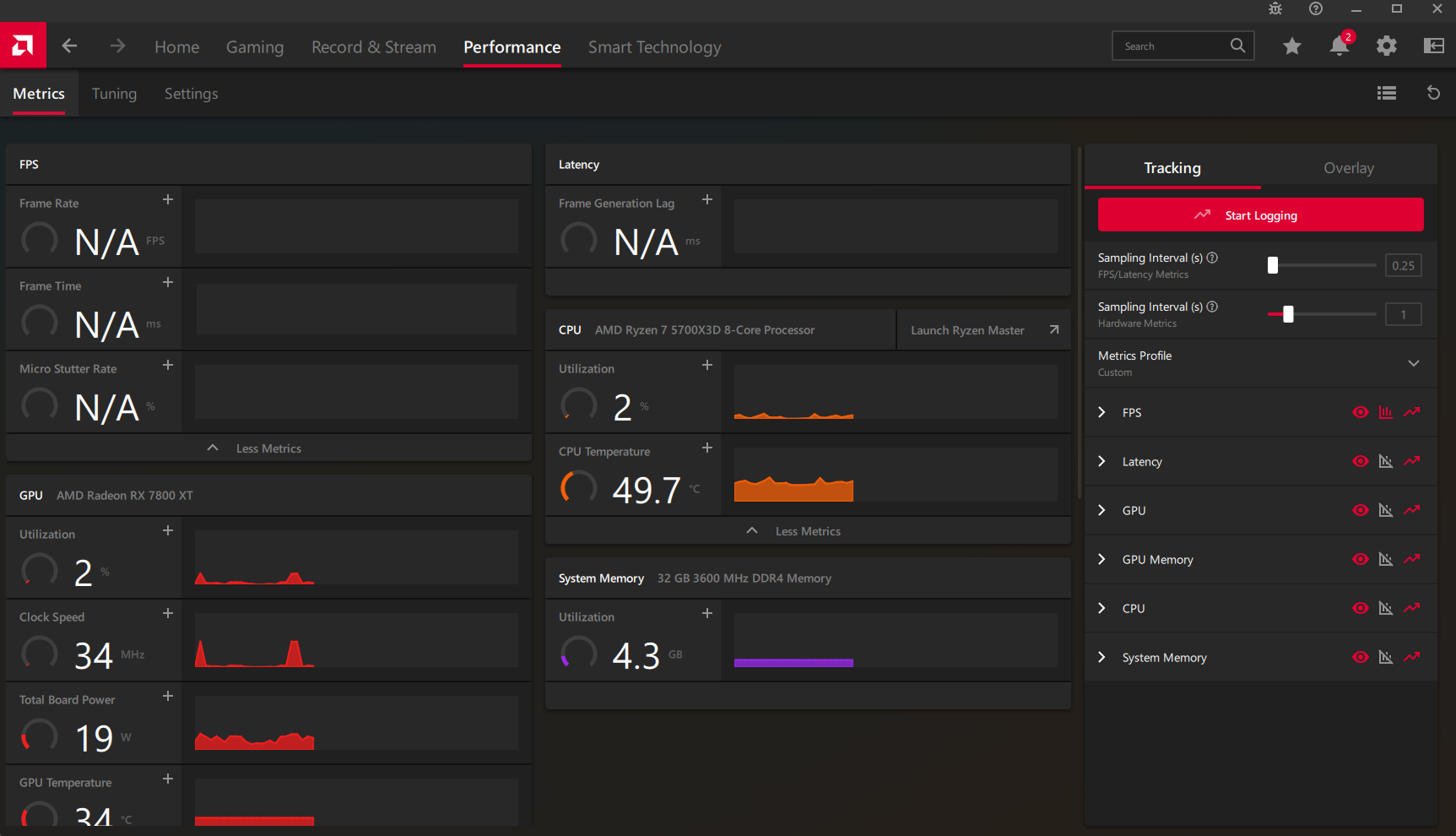Collapse CPU panel with Less Metrics

point(808,530)
